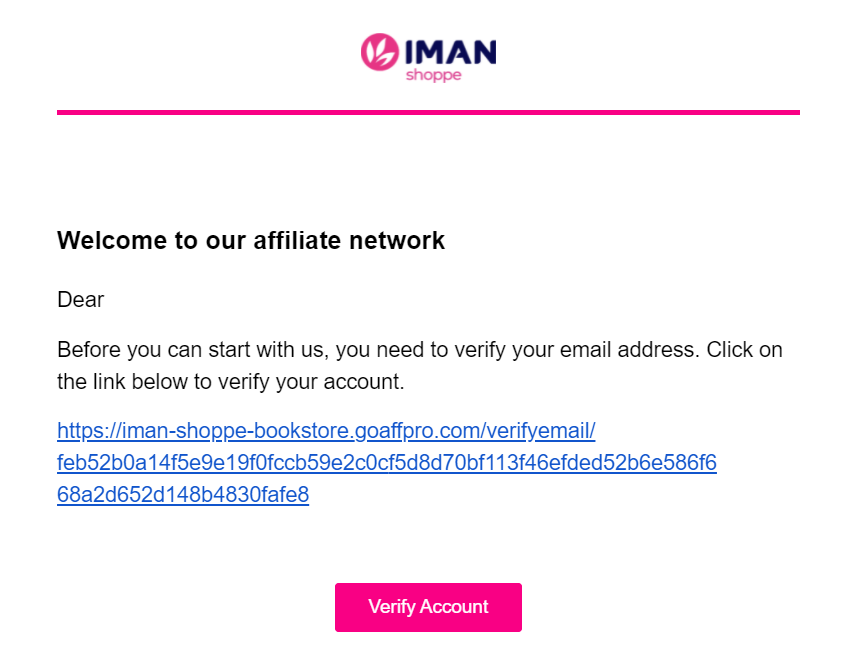The width and height of the screenshot is (863, 660).
Task: Click the word 'Account' on the pink button
Action: pos(454,607)
